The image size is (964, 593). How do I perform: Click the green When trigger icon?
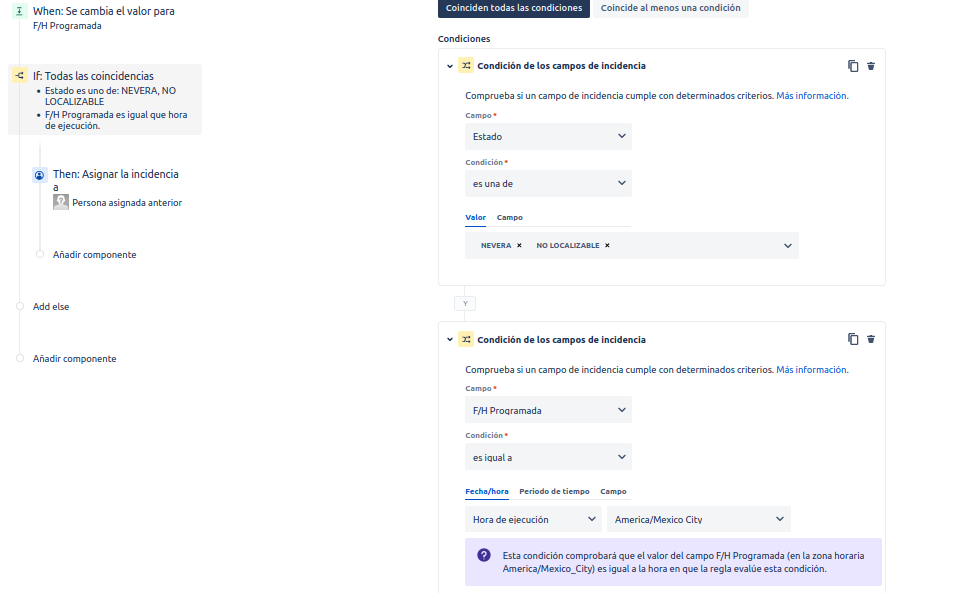pyautogui.click(x=19, y=11)
